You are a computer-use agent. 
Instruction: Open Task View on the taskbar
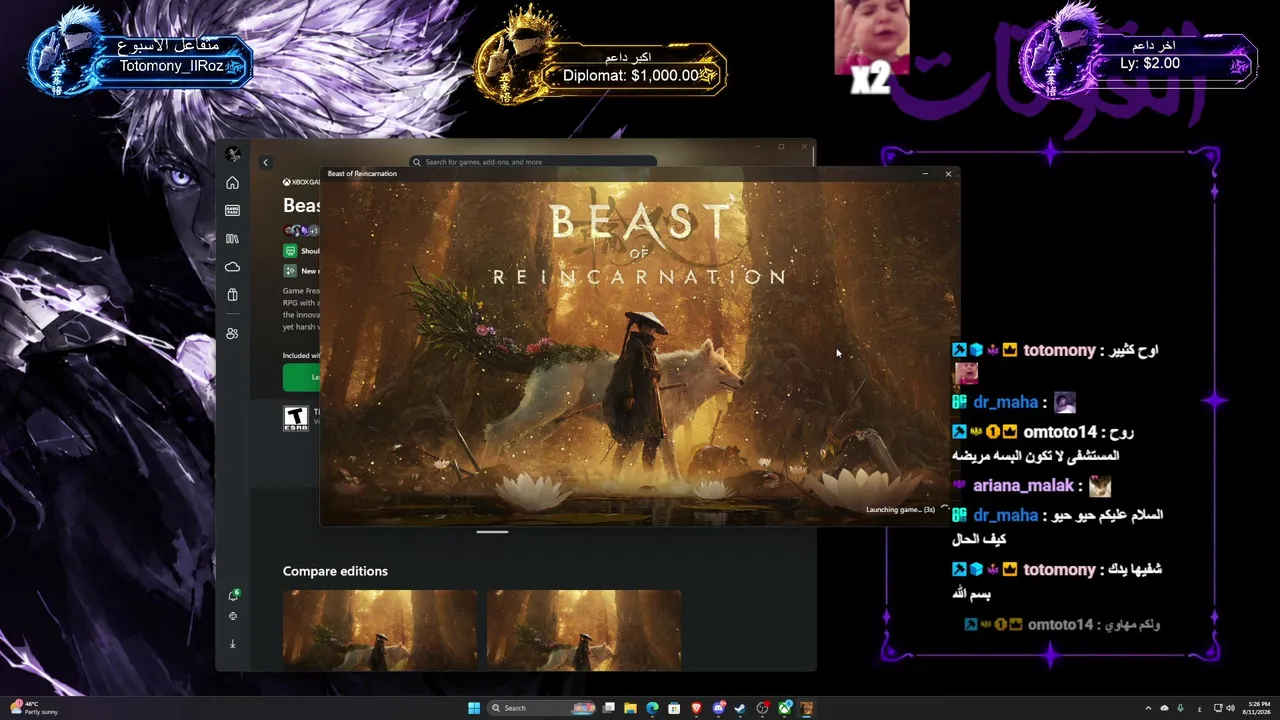(609, 708)
